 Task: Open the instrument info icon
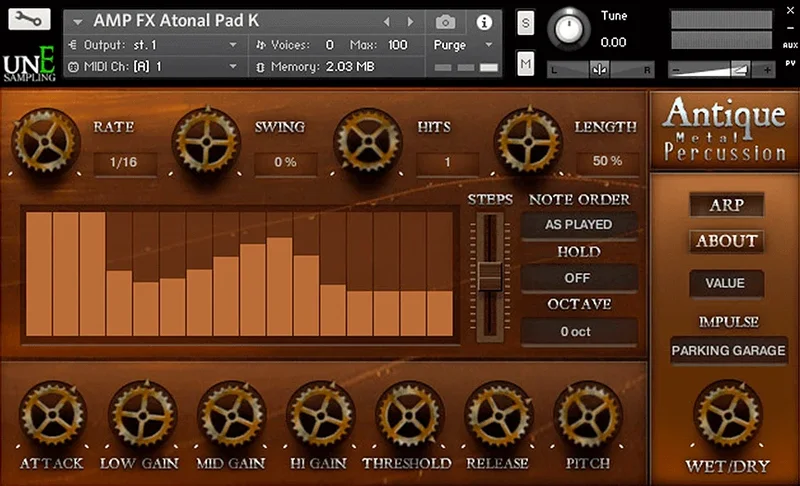(x=484, y=22)
